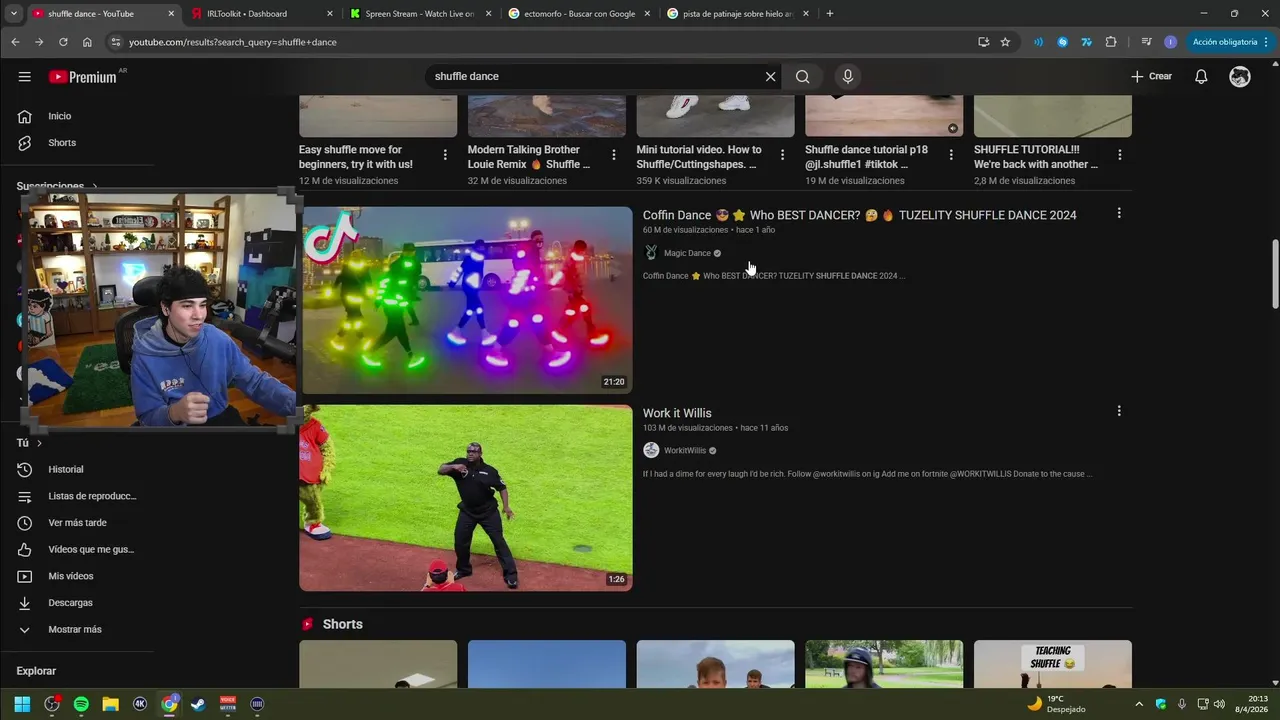Open the taskbar volume control

[x=1219, y=704]
